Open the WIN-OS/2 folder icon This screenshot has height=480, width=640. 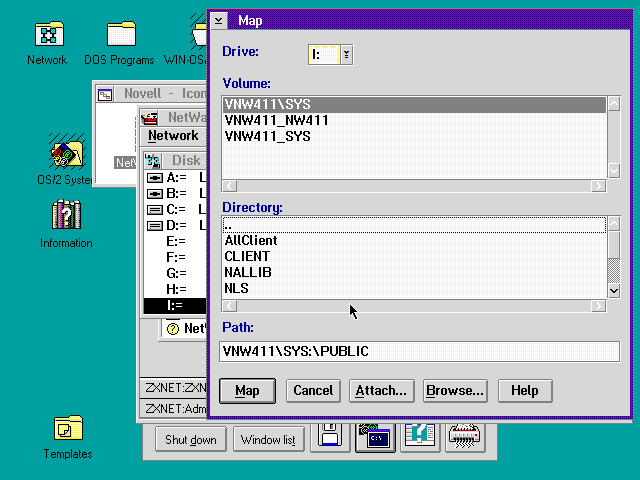[x=198, y=33]
